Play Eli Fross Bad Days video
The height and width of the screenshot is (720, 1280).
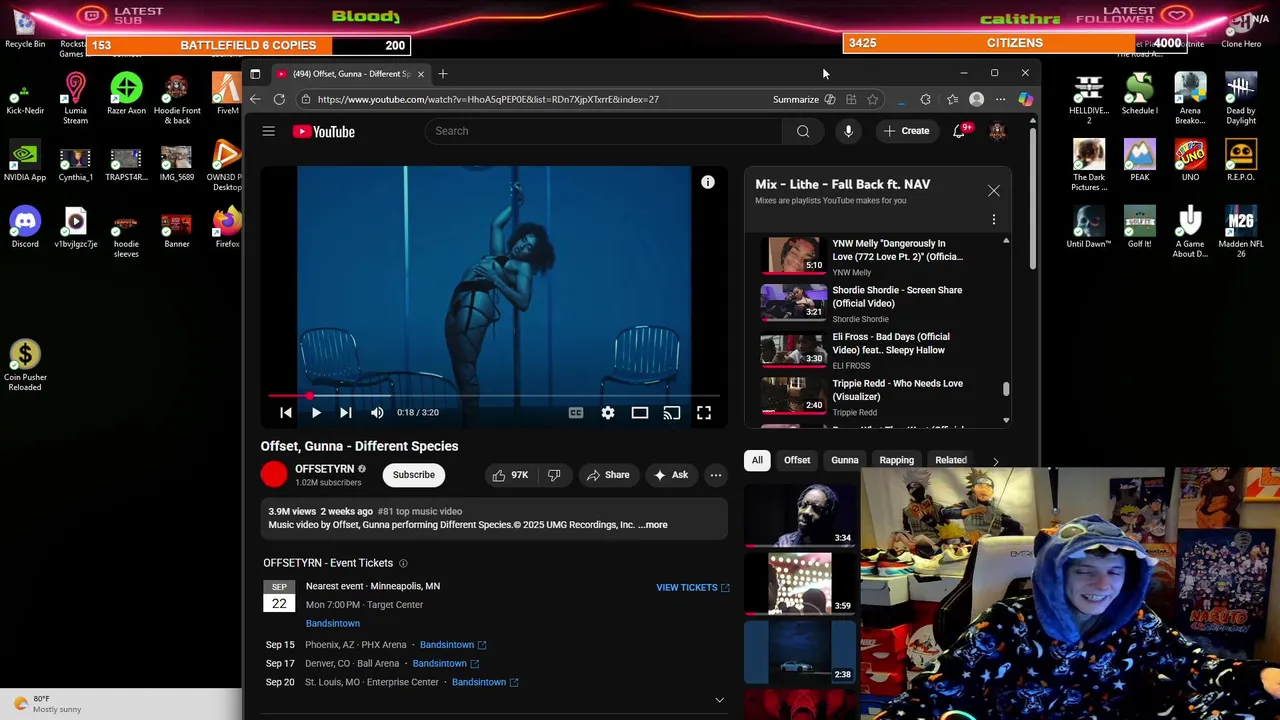[878, 350]
